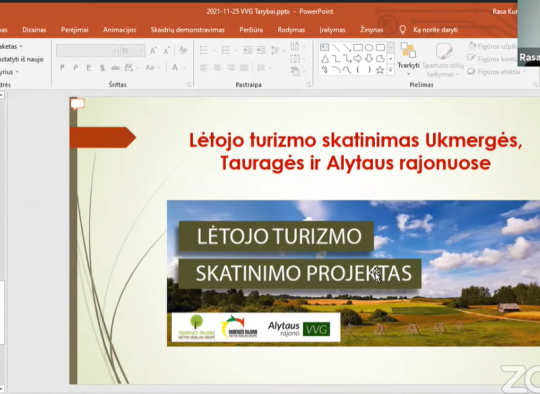Image resolution: width=540 pixels, height=394 pixels.
Task: Select the arrow line shape
Action: pyautogui.click(x=347, y=48)
